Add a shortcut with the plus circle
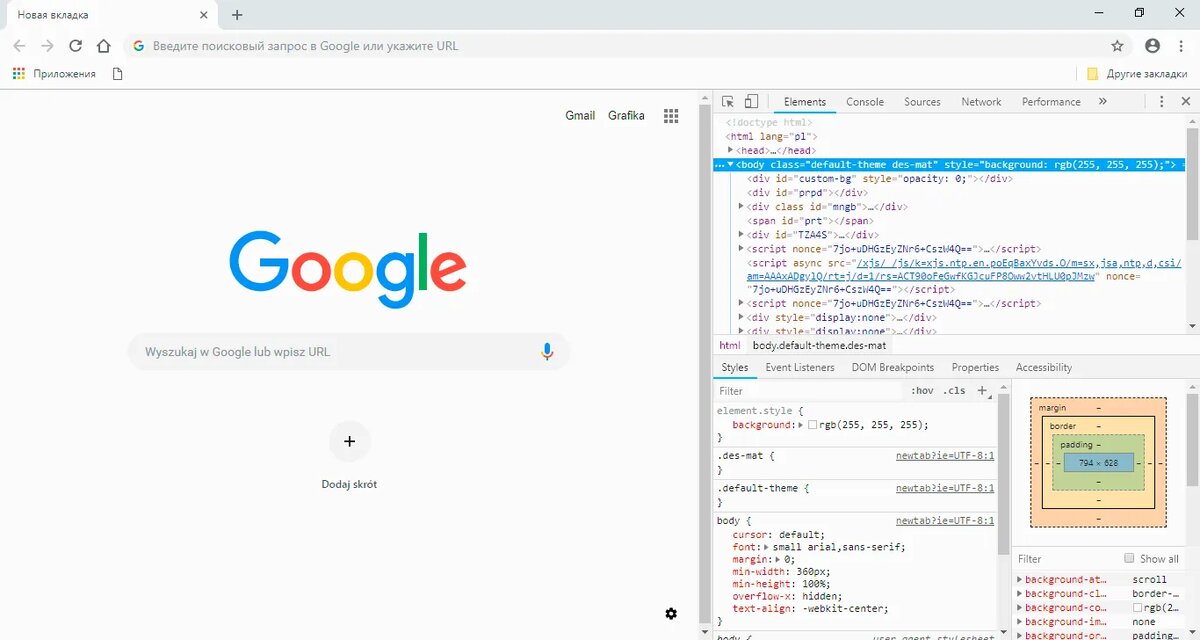This screenshot has width=1200, height=640. click(349, 441)
